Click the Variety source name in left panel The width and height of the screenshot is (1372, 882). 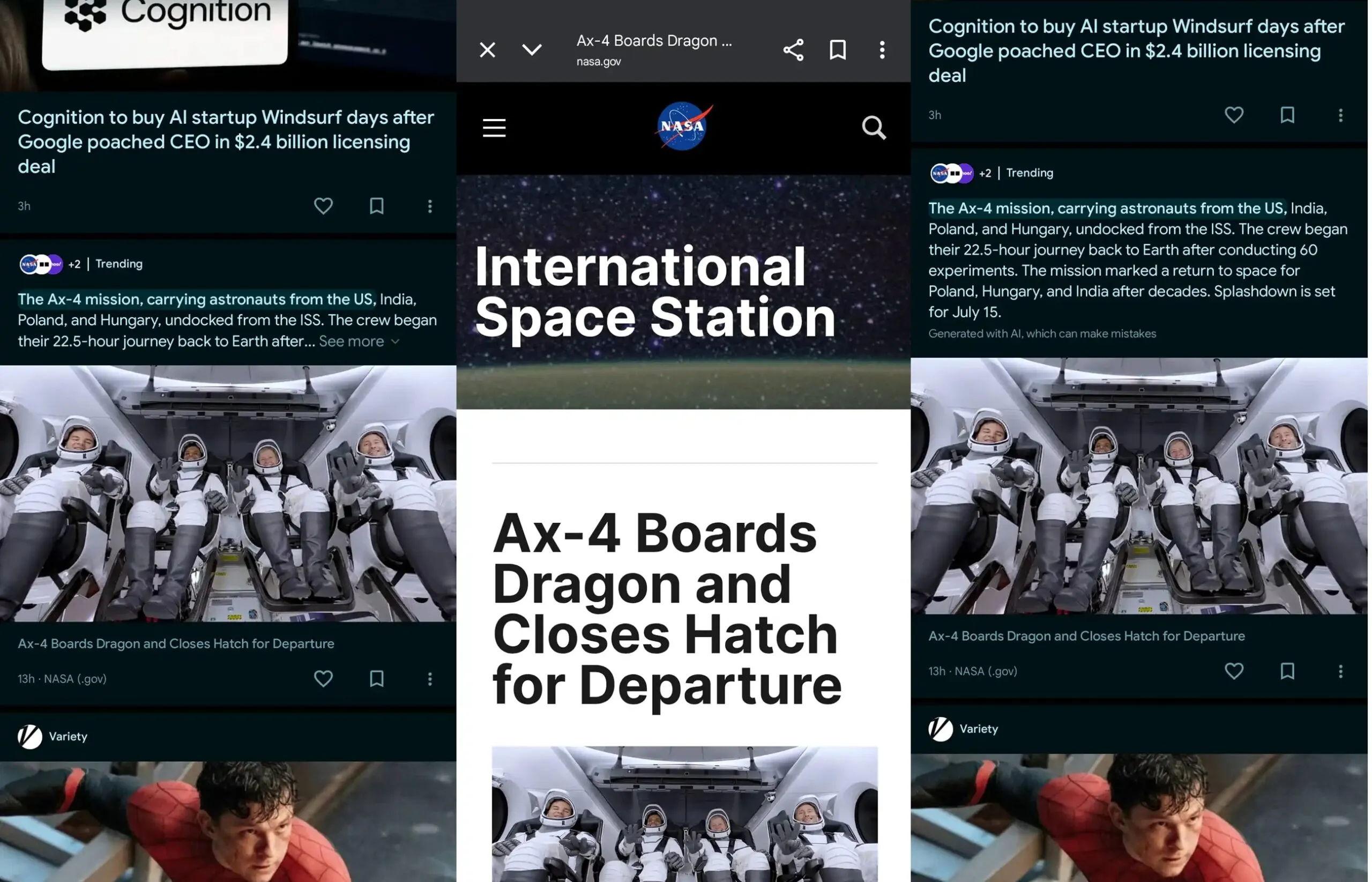pos(68,737)
